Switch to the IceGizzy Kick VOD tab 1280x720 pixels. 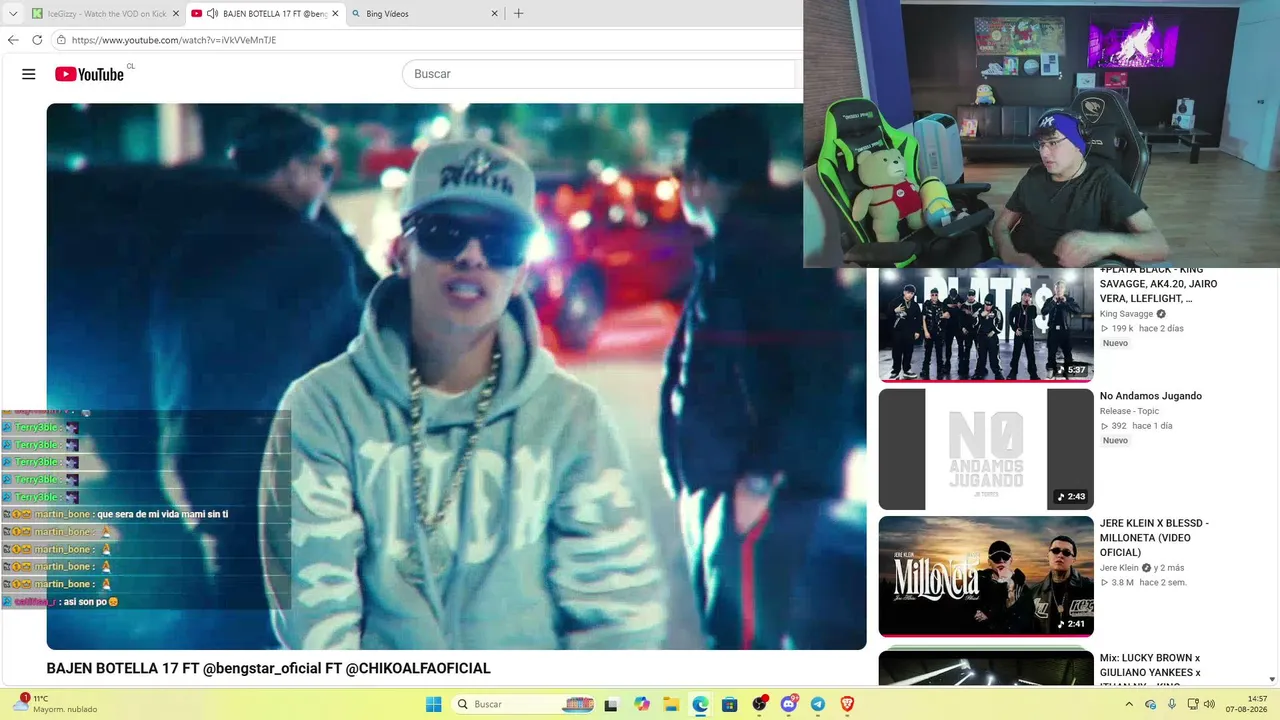pyautogui.click(x=105, y=14)
